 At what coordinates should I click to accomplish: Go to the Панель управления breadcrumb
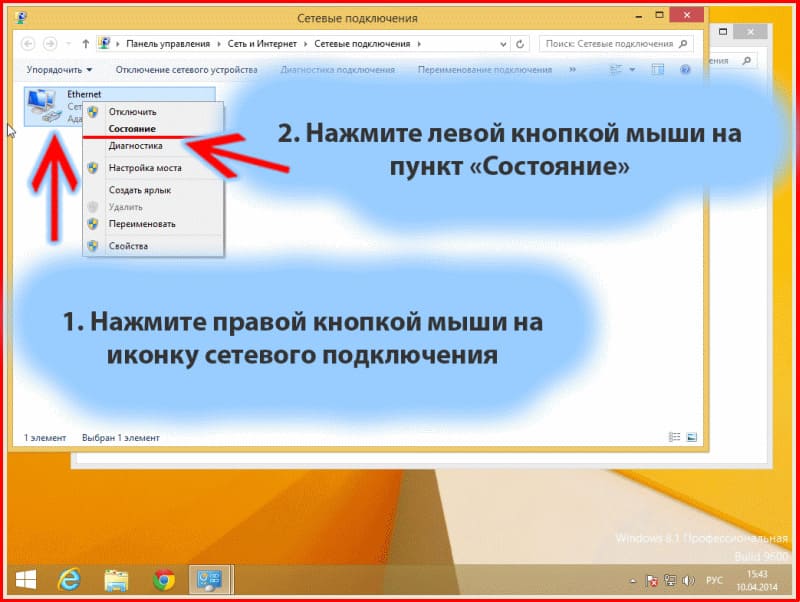168,44
